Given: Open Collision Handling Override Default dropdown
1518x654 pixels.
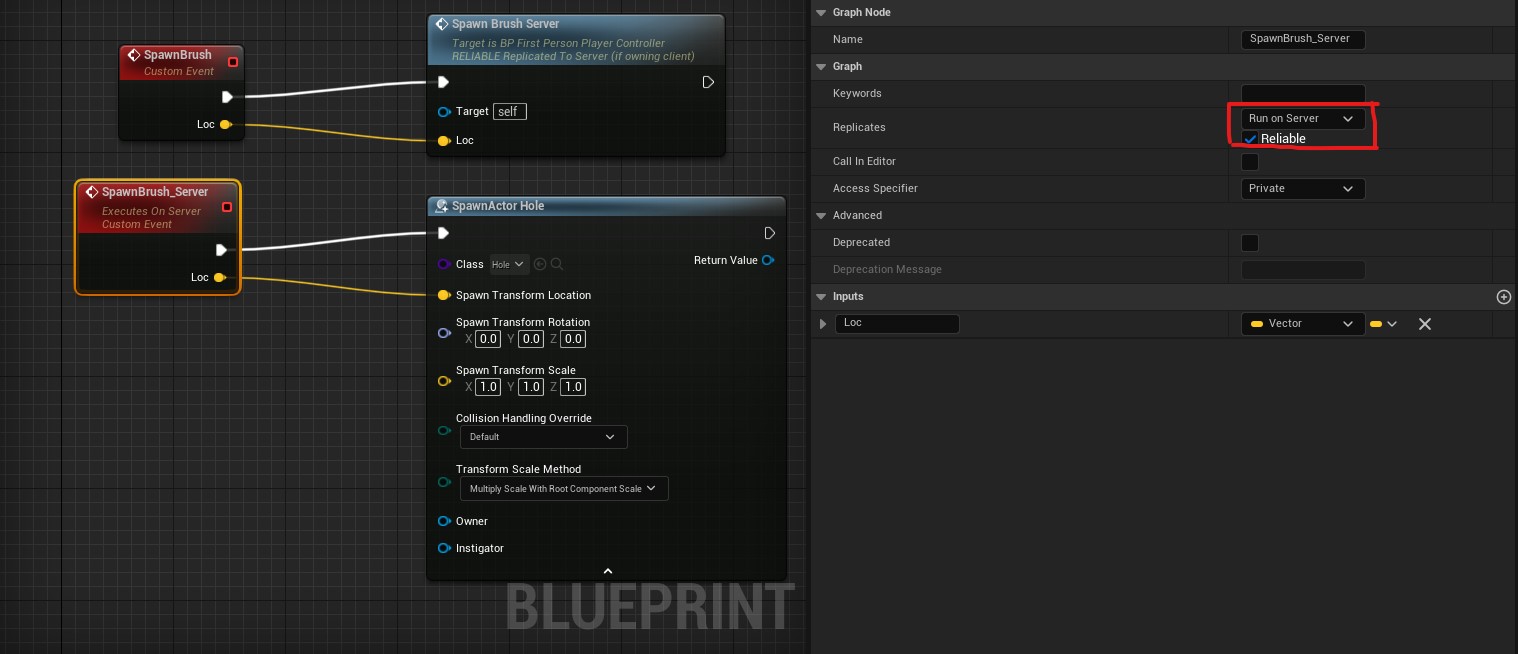Looking at the screenshot, I should click(x=543, y=437).
